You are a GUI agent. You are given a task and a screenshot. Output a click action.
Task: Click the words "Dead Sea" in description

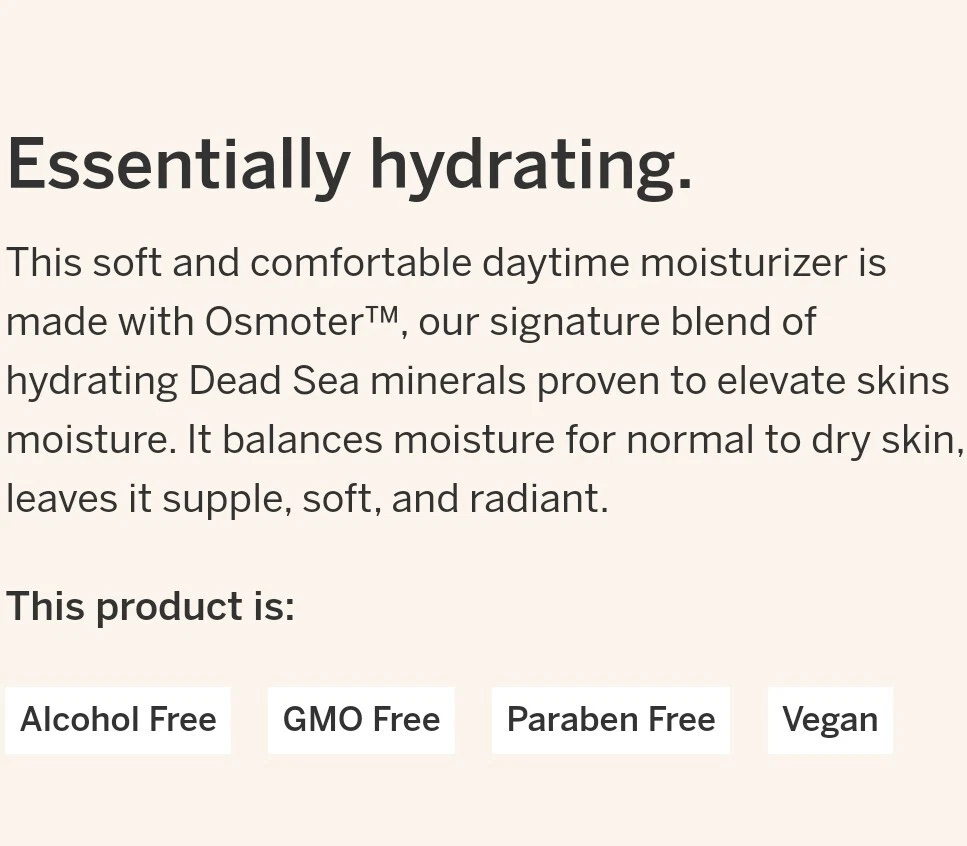(273, 381)
